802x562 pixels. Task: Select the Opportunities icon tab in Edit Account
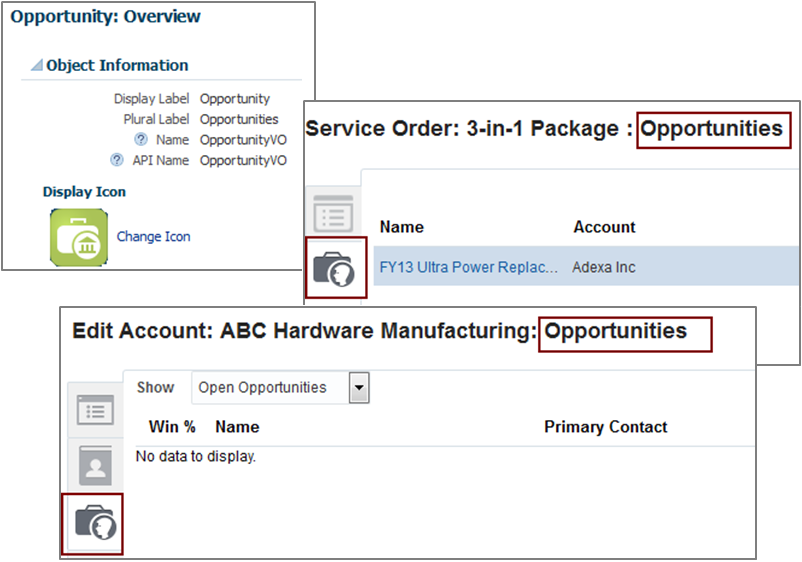[x=95, y=521]
